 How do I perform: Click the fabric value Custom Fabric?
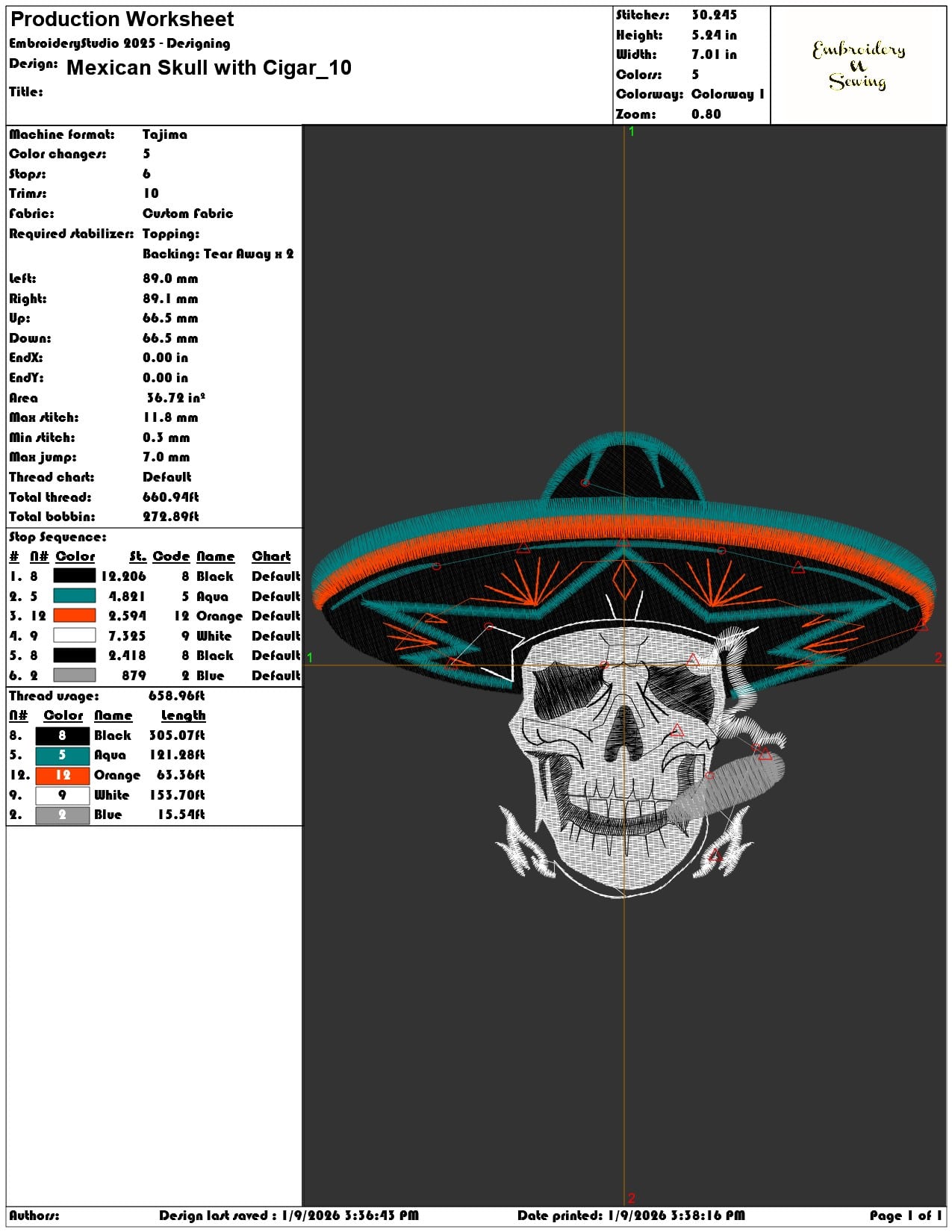tap(188, 214)
